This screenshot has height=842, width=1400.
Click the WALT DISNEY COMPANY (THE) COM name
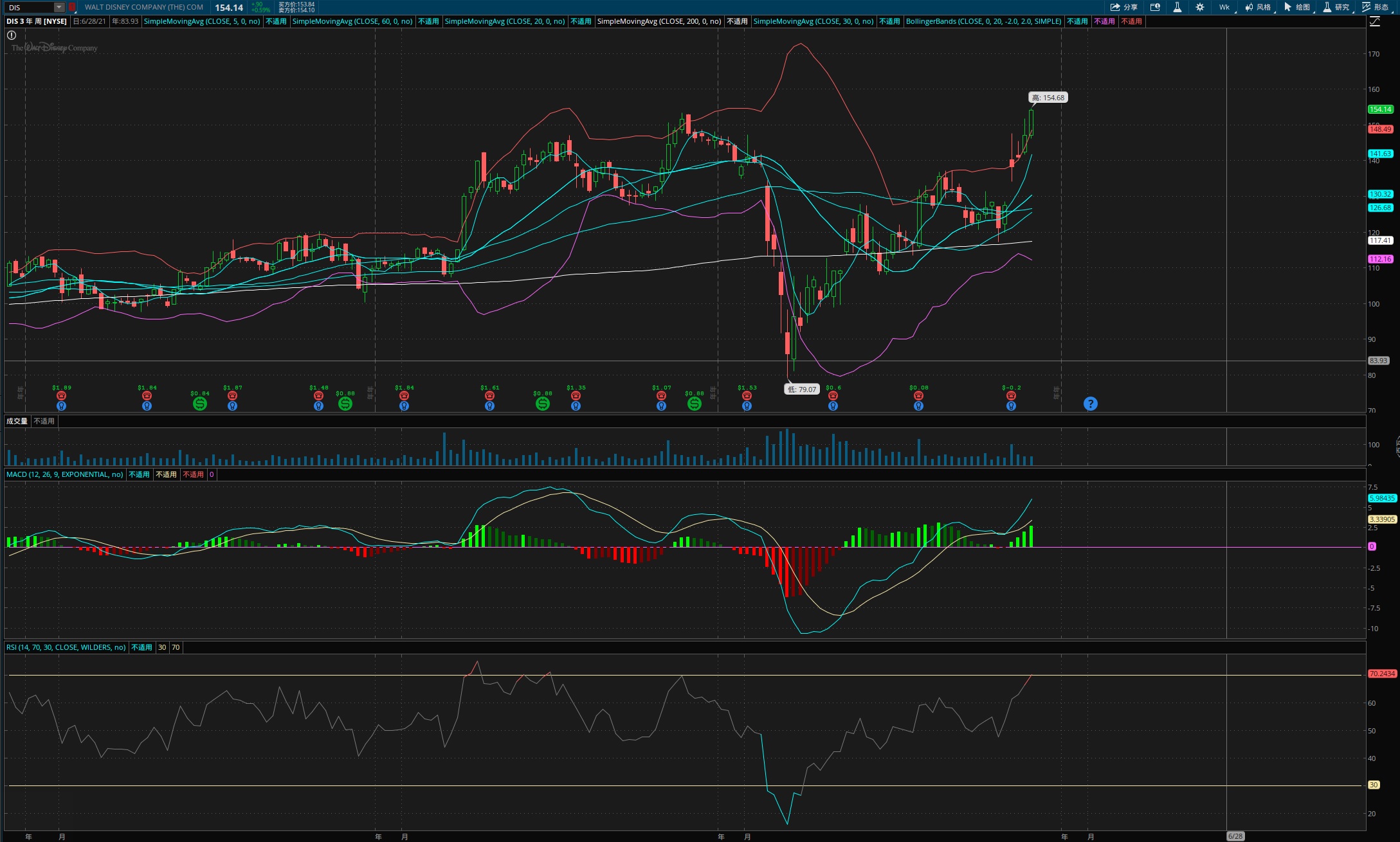click(x=144, y=7)
